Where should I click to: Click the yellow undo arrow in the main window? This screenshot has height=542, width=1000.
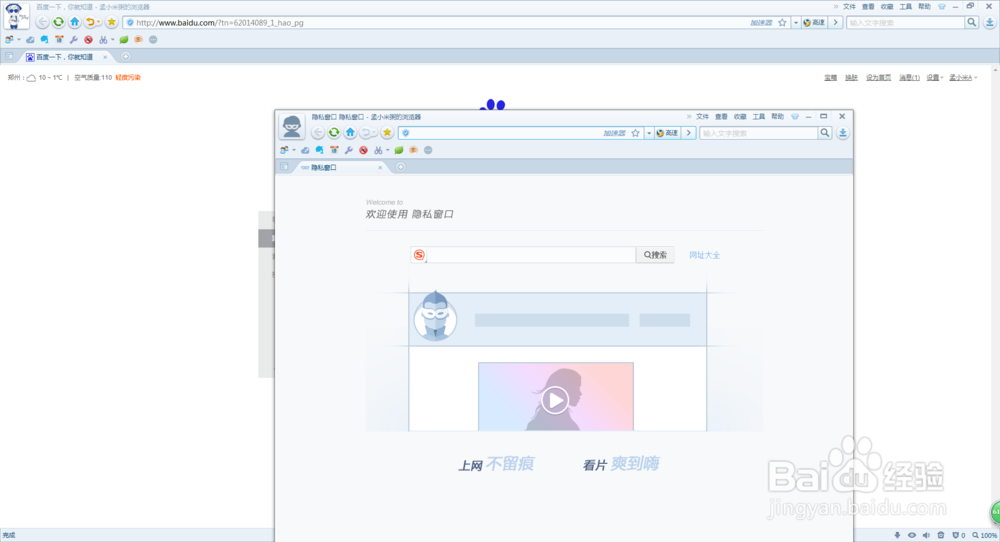pos(90,22)
